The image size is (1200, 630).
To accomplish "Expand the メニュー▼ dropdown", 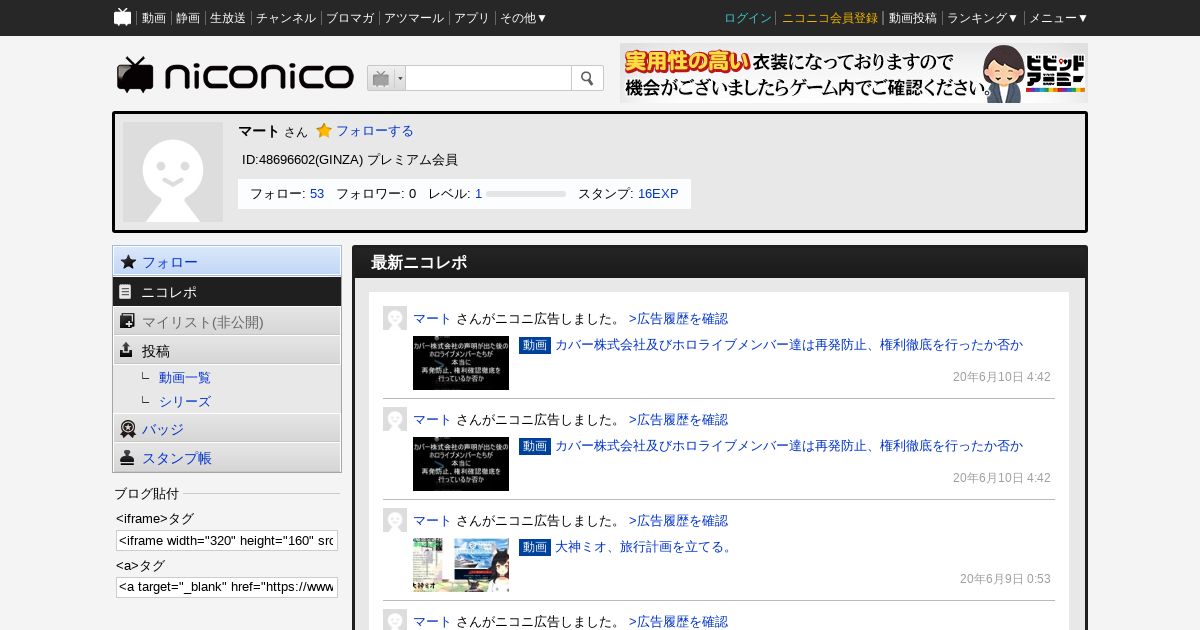I will [1059, 18].
